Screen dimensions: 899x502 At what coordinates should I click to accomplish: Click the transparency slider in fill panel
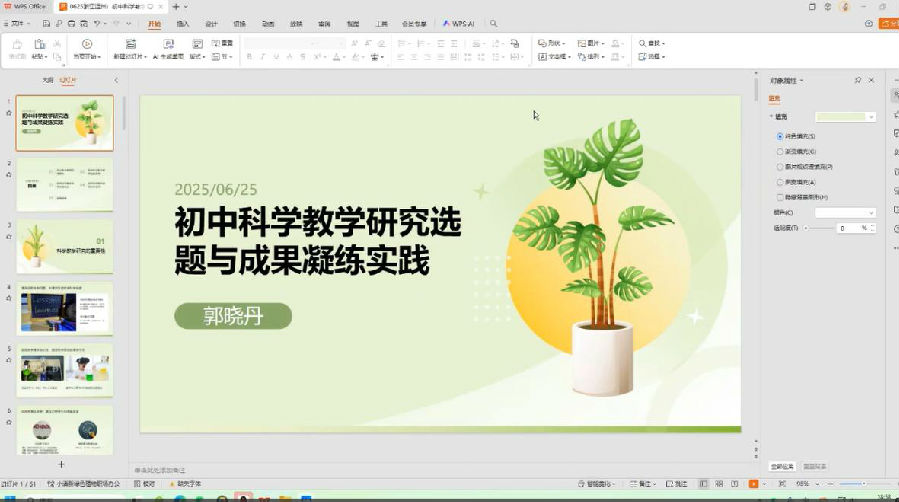(x=818, y=228)
